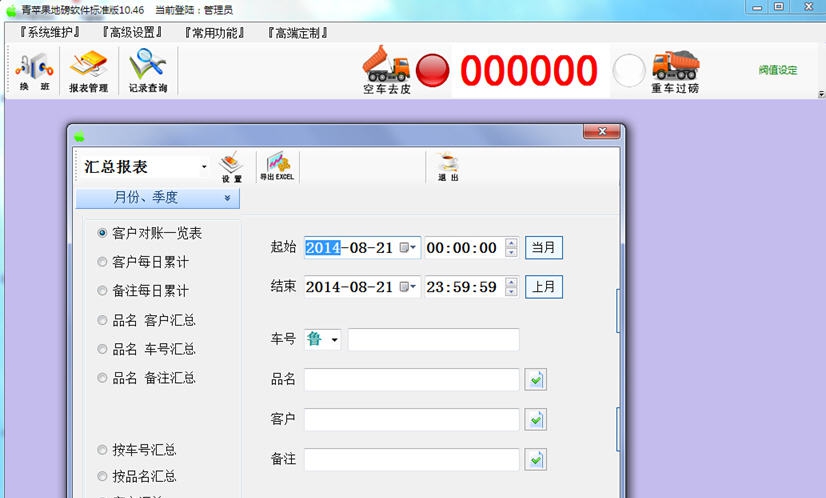
Task: Click the start time spinner arrows
Action: (511, 248)
